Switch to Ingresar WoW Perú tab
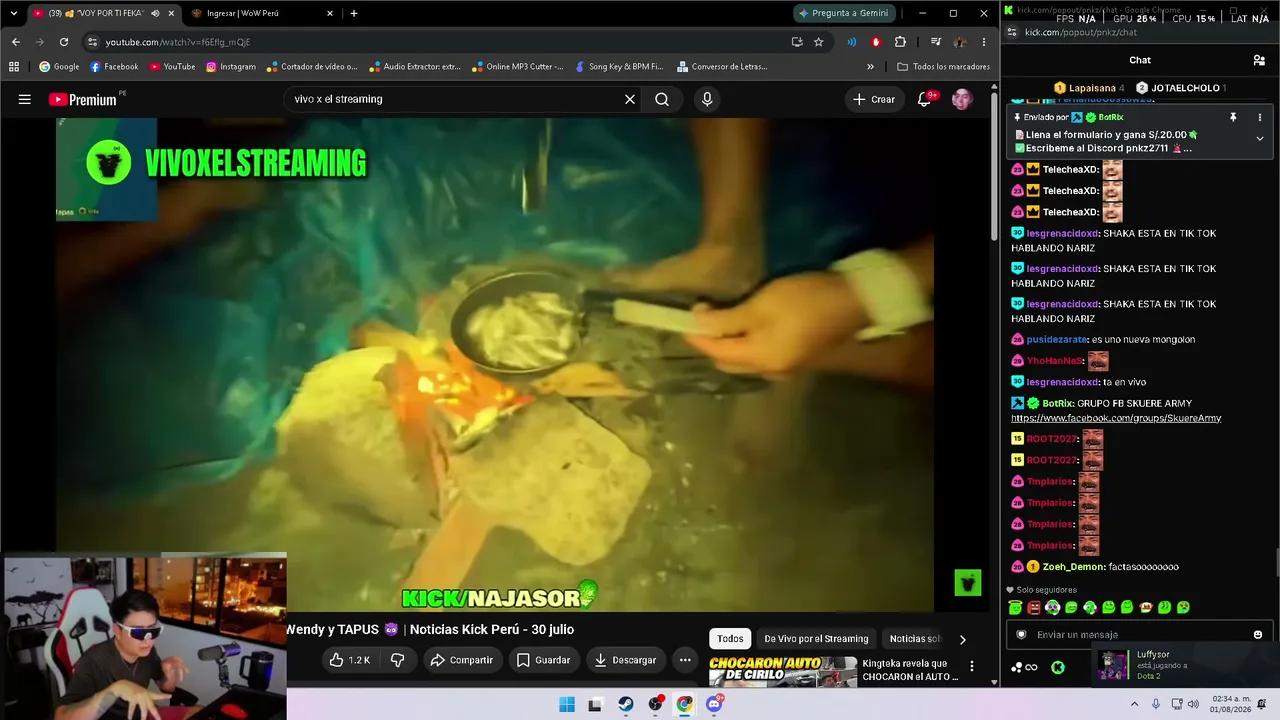This screenshot has height=720, width=1280. click(x=260, y=13)
